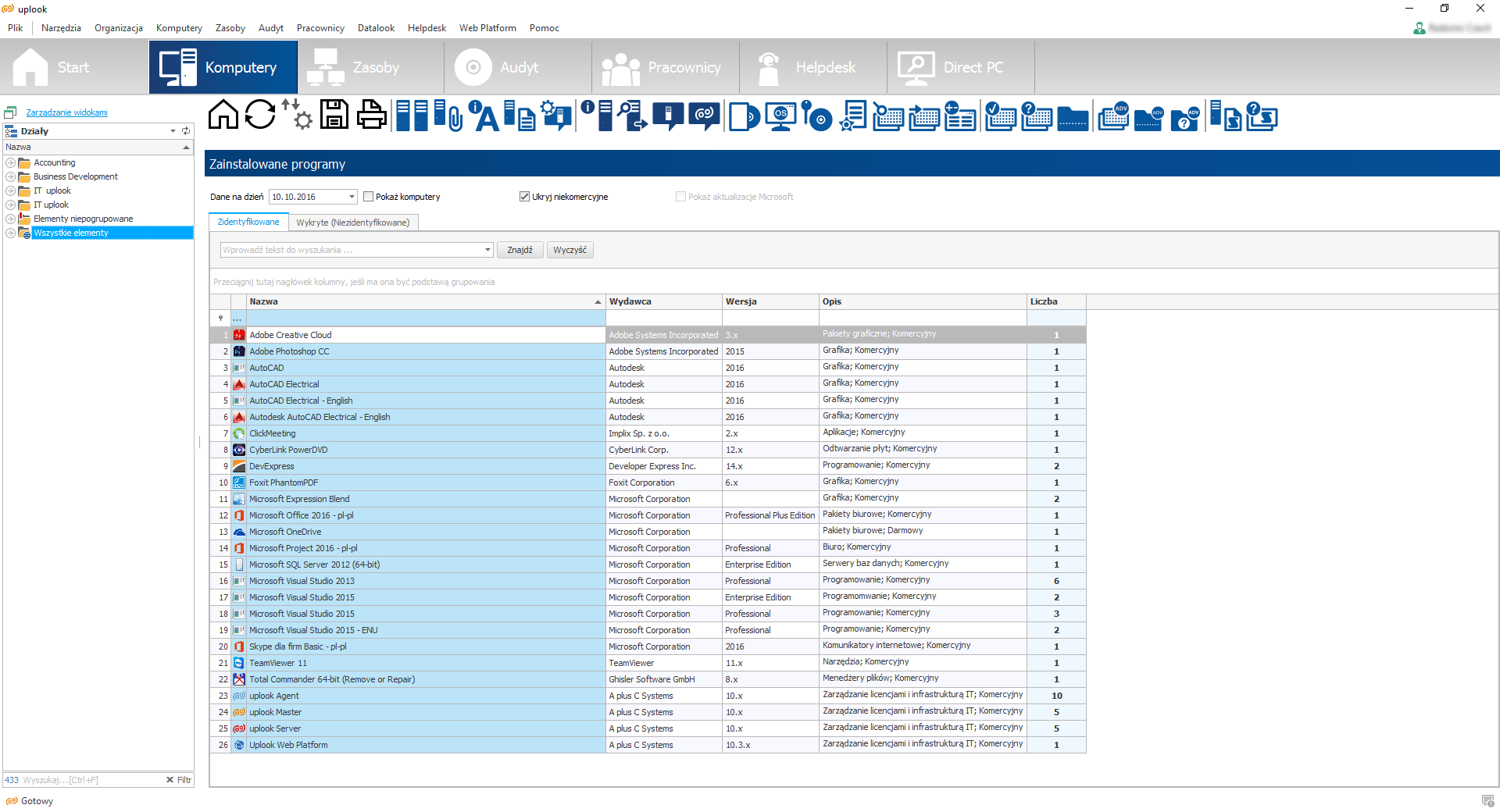This screenshot has width=1500, height=812.
Task: Click the question mark window grid icon
Action: pyautogui.click(x=1037, y=116)
